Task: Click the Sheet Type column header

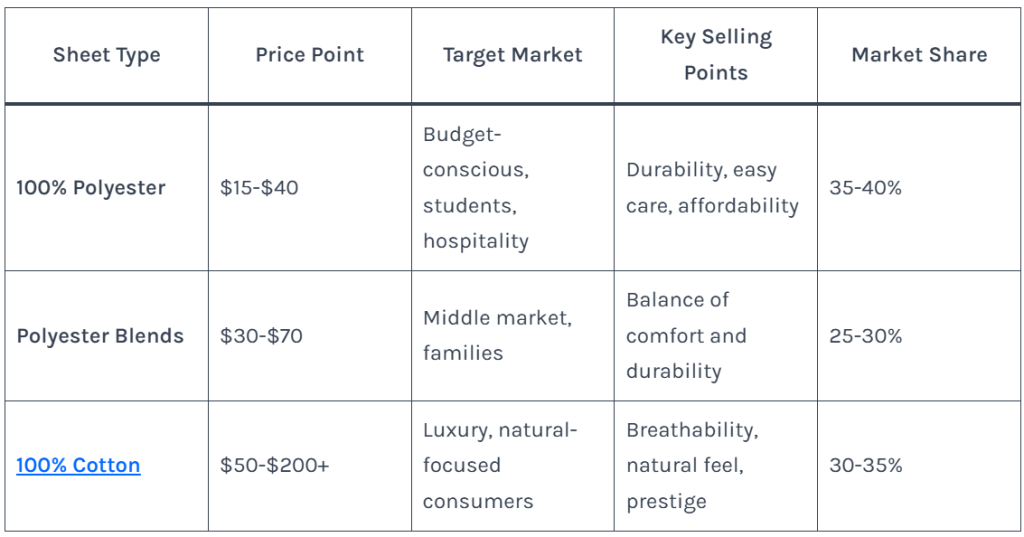Action: tap(106, 55)
